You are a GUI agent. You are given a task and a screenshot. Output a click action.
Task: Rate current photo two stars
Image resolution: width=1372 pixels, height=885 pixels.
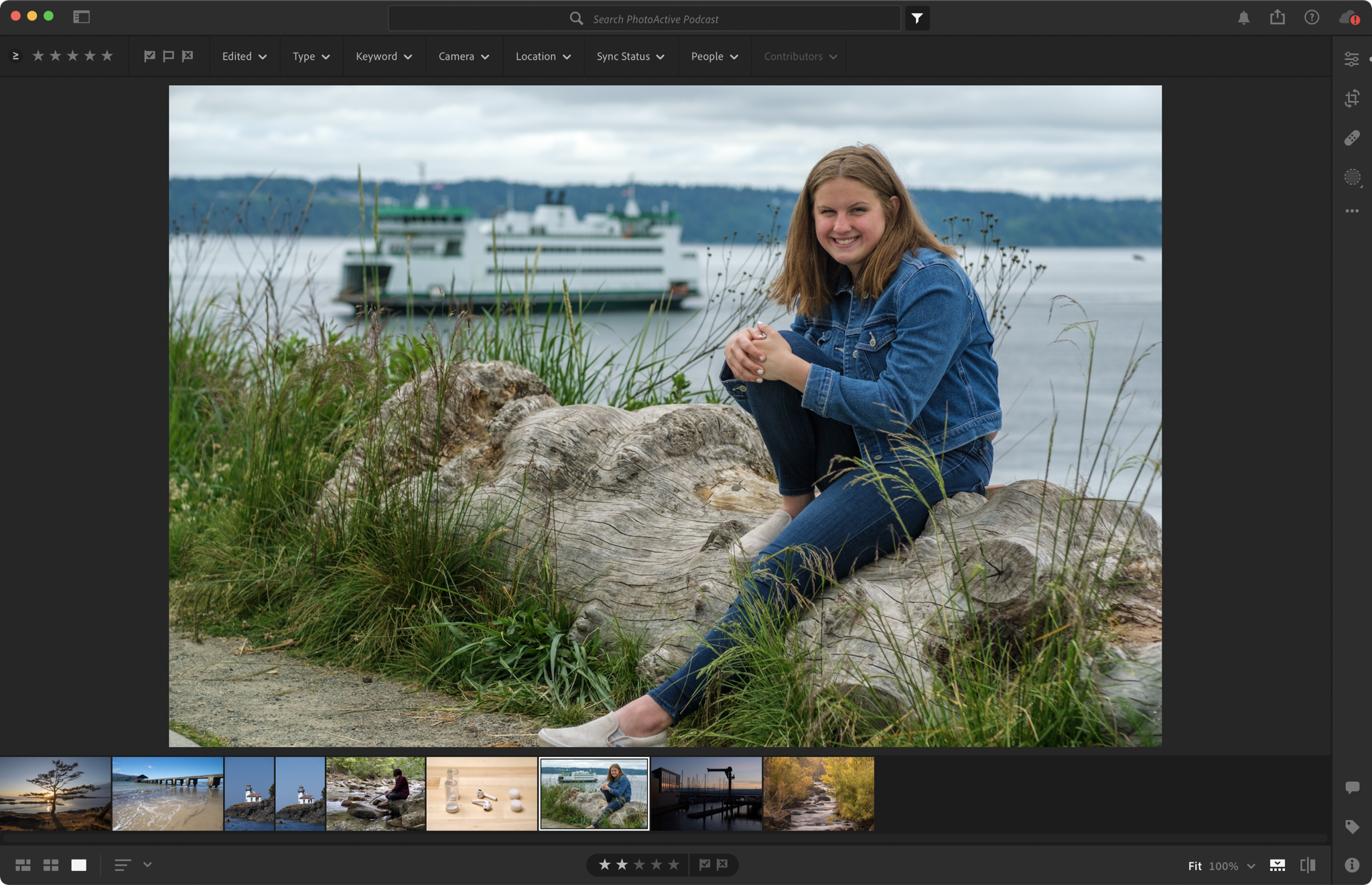click(x=622, y=864)
